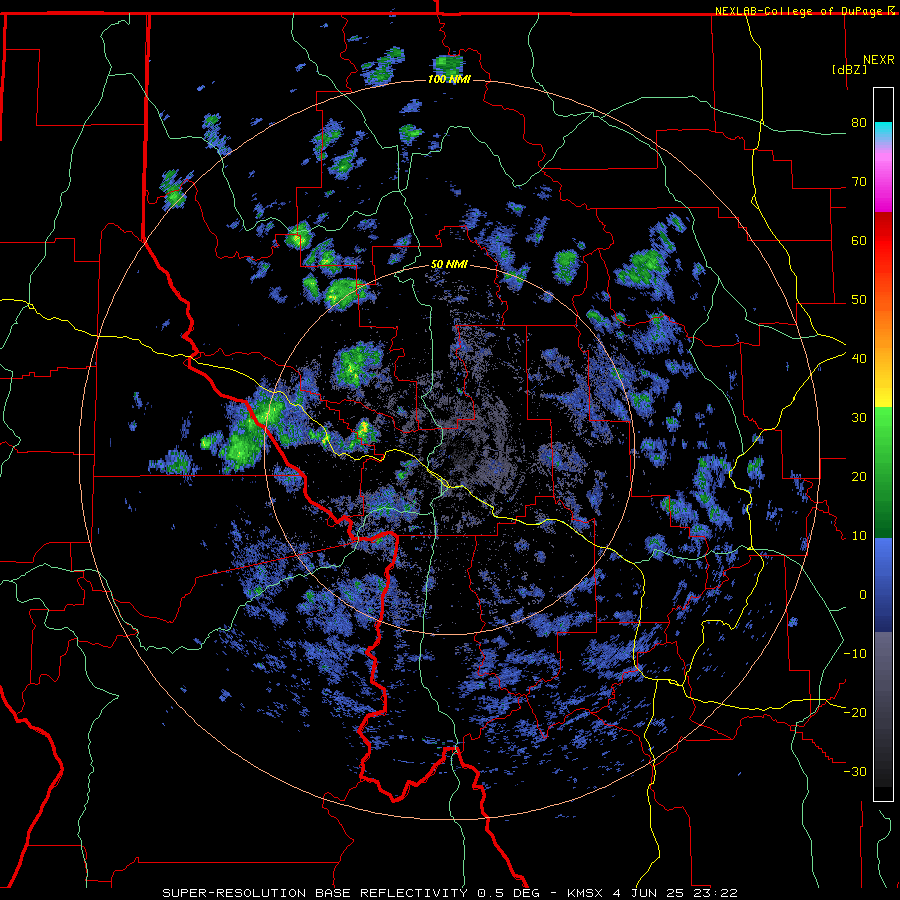Click the bright green band of the color bar
The height and width of the screenshot is (900, 900).
[883, 424]
